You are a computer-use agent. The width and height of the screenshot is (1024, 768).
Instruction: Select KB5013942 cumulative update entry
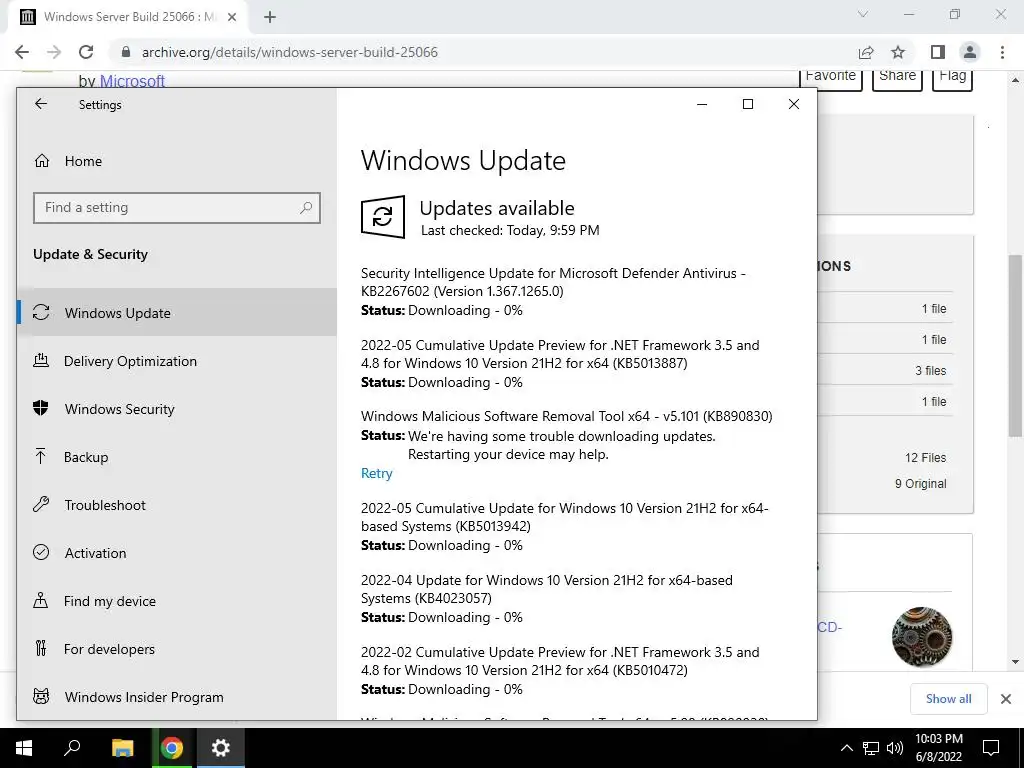(564, 517)
